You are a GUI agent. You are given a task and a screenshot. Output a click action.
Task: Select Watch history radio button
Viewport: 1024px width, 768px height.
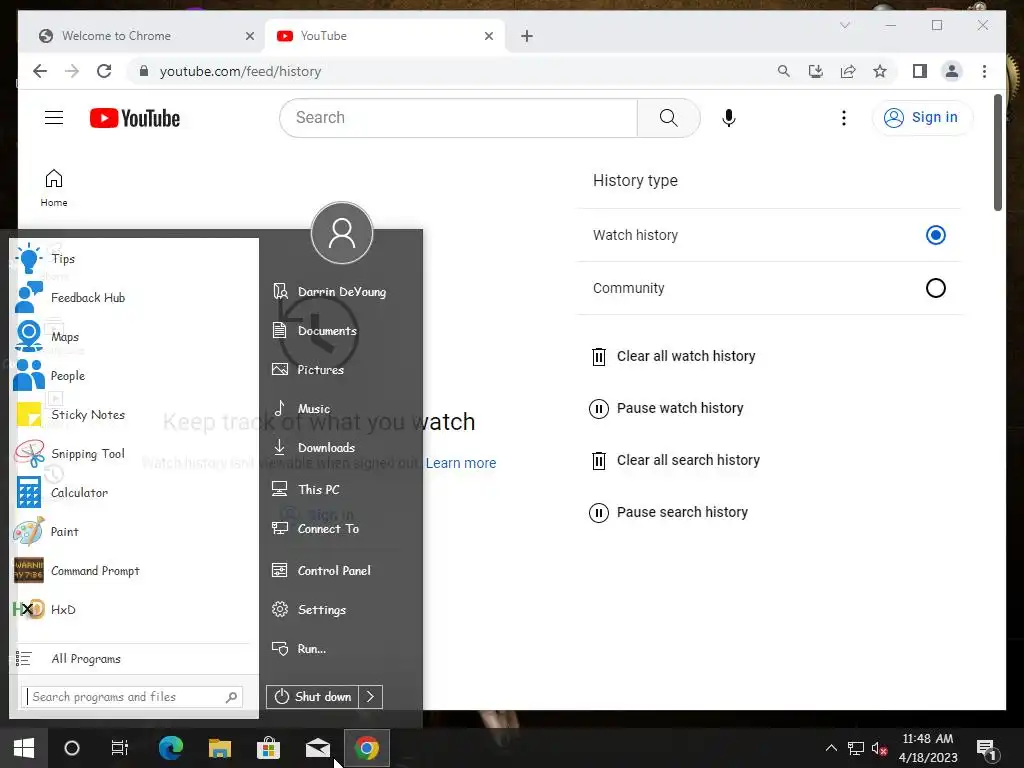pos(936,235)
